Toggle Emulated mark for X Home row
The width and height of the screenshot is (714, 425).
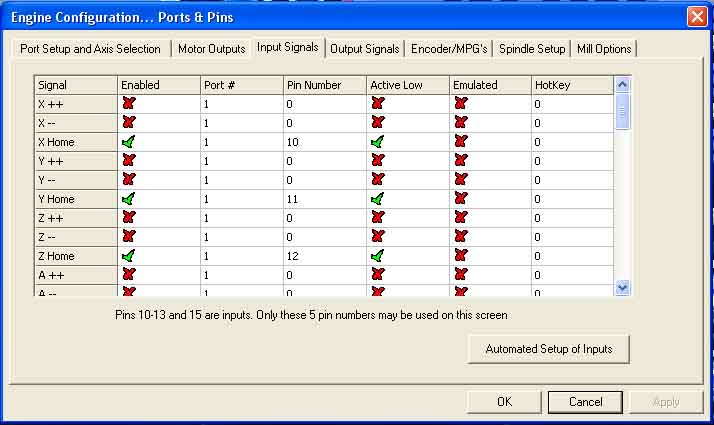tap(461, 142)
